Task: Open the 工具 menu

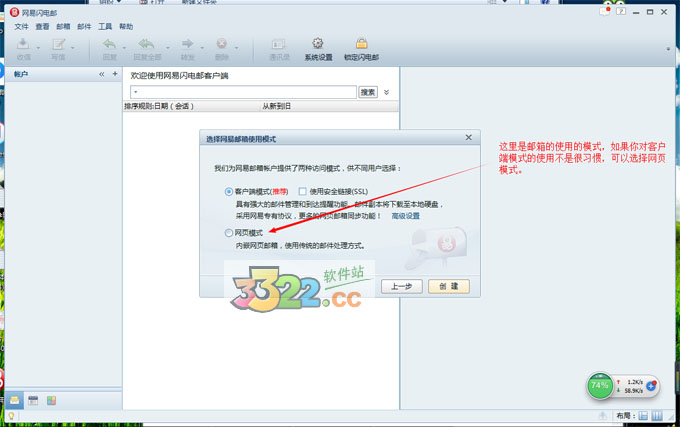Action: tap(105, 27)
